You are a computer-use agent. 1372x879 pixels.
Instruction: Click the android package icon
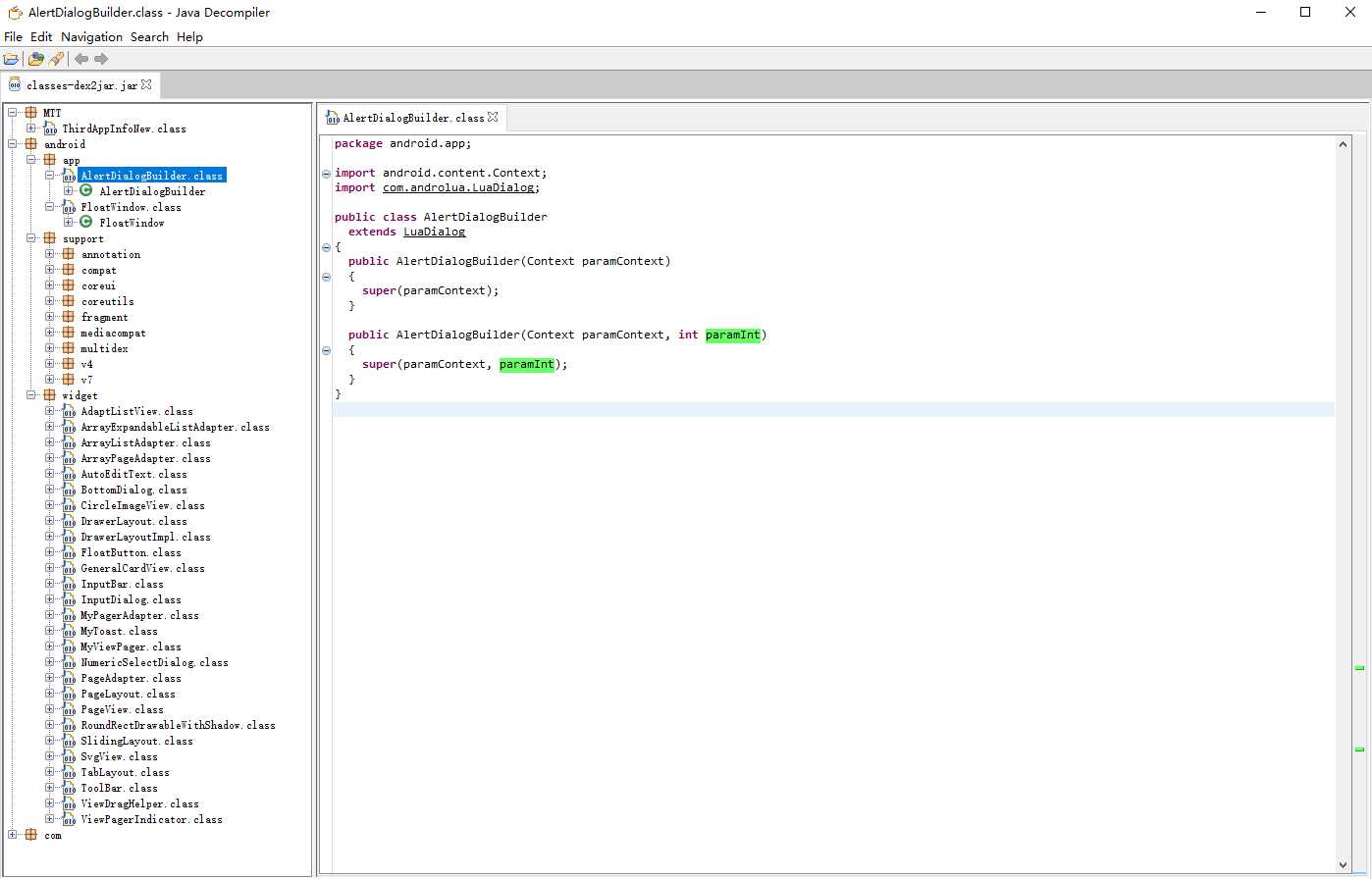[x=31, y=144]
